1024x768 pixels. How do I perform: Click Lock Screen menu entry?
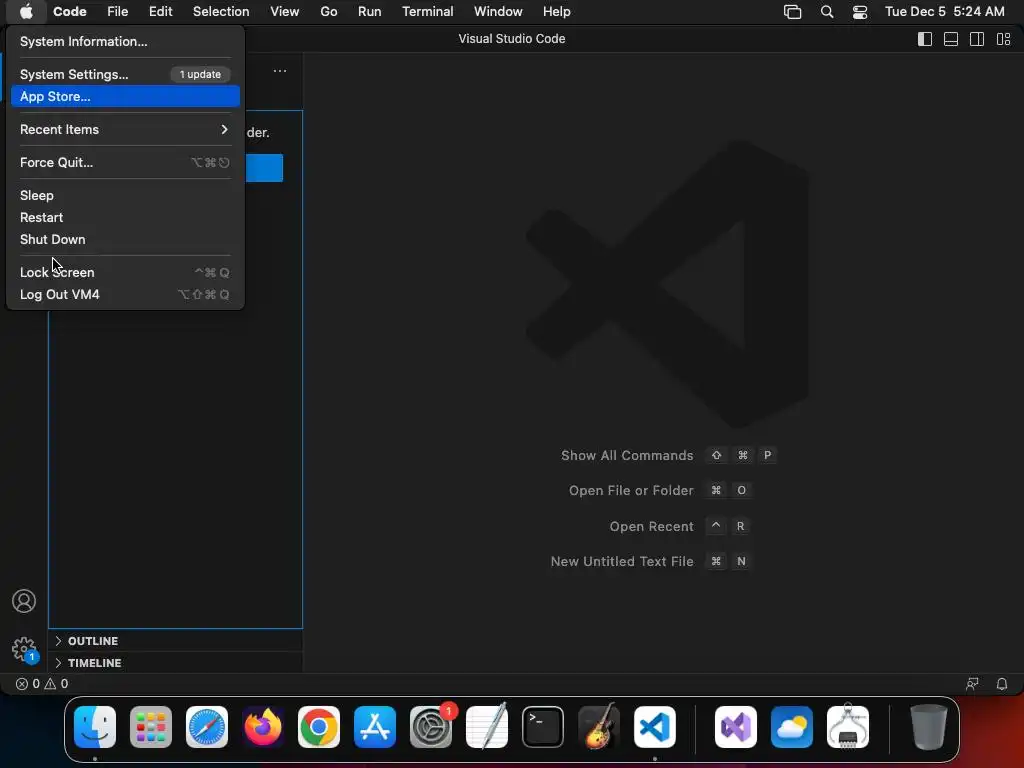coord(125,272)
